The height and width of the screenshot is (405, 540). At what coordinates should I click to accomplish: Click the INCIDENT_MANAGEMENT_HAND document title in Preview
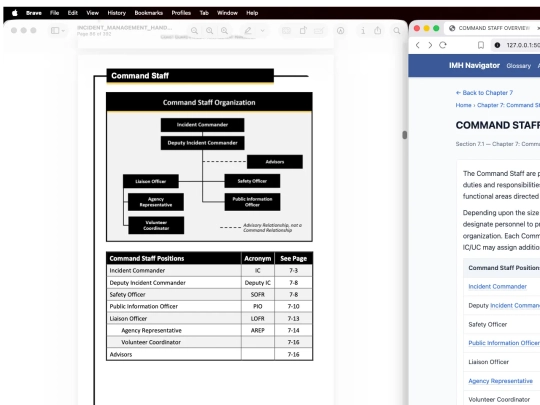tap(124, 28)
